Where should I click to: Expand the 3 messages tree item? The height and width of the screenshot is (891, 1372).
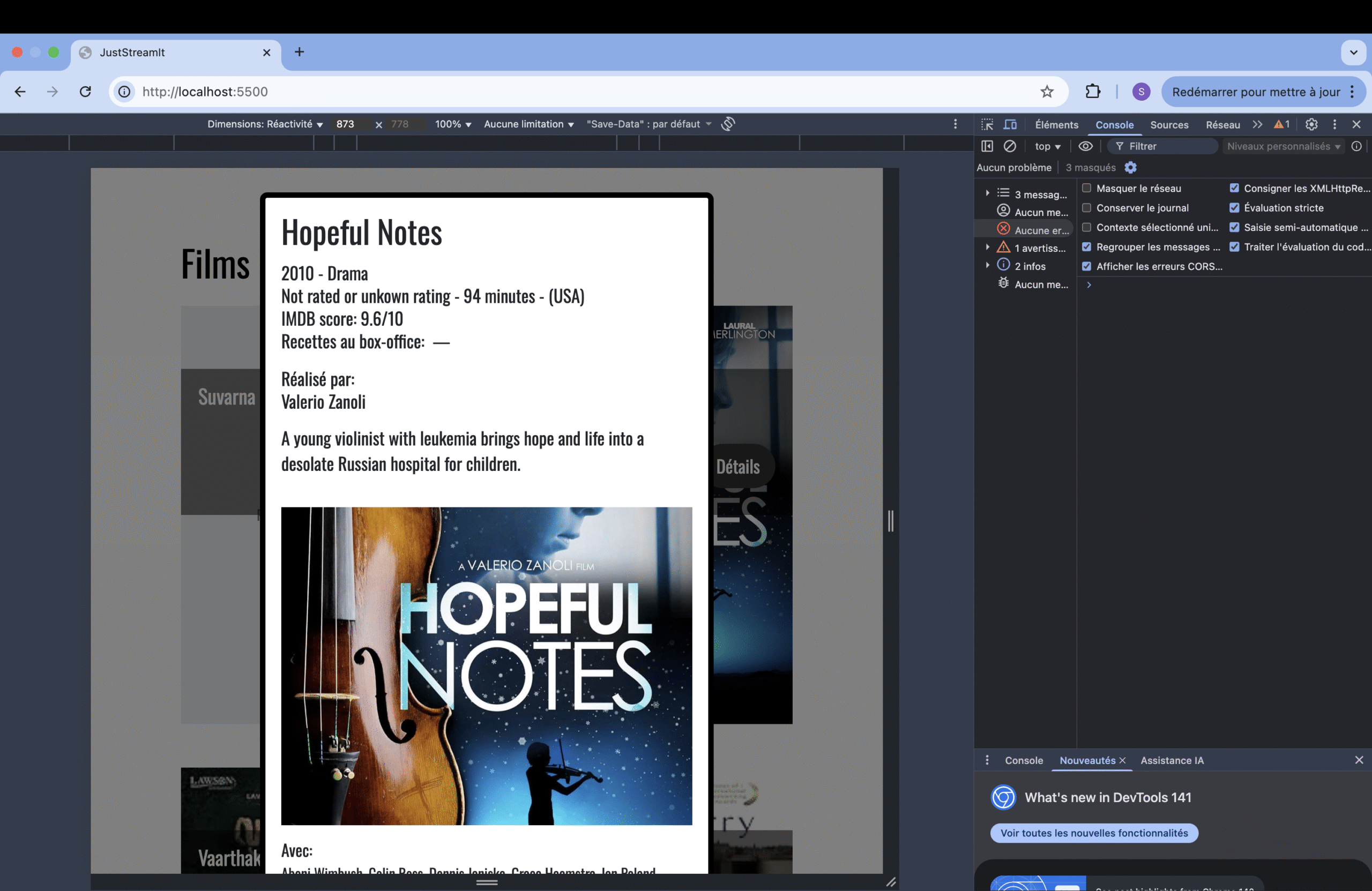pyautogui.click(x=988, y=193)
